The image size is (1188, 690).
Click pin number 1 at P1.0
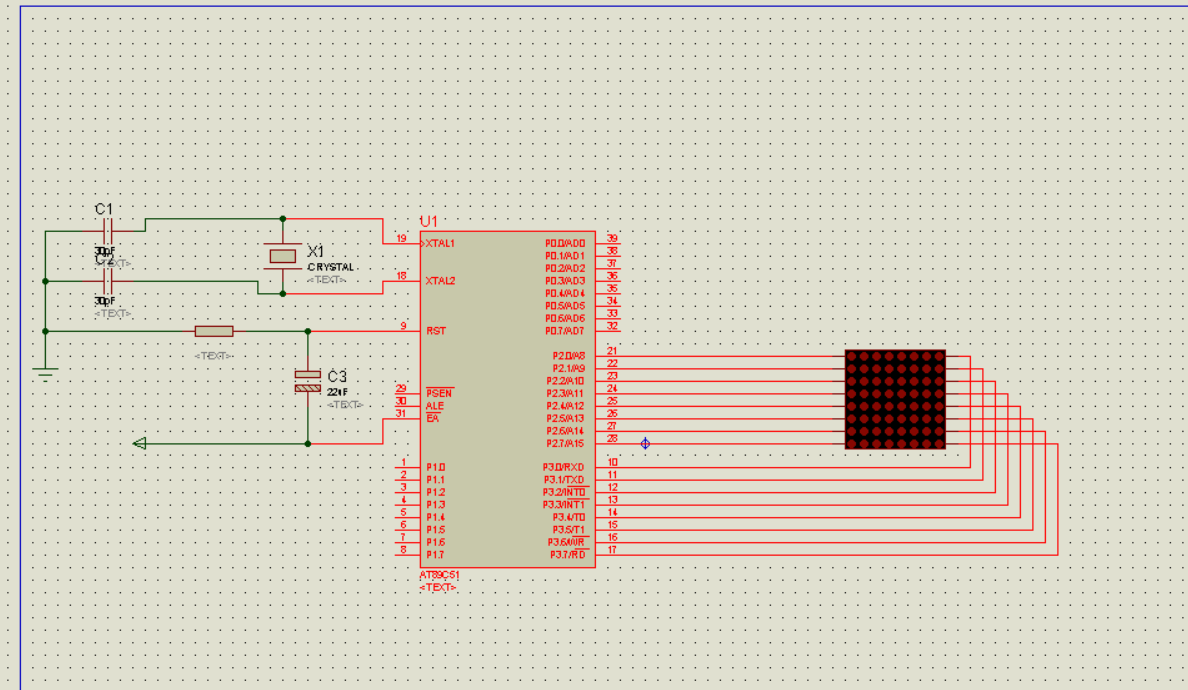point(404,462)
